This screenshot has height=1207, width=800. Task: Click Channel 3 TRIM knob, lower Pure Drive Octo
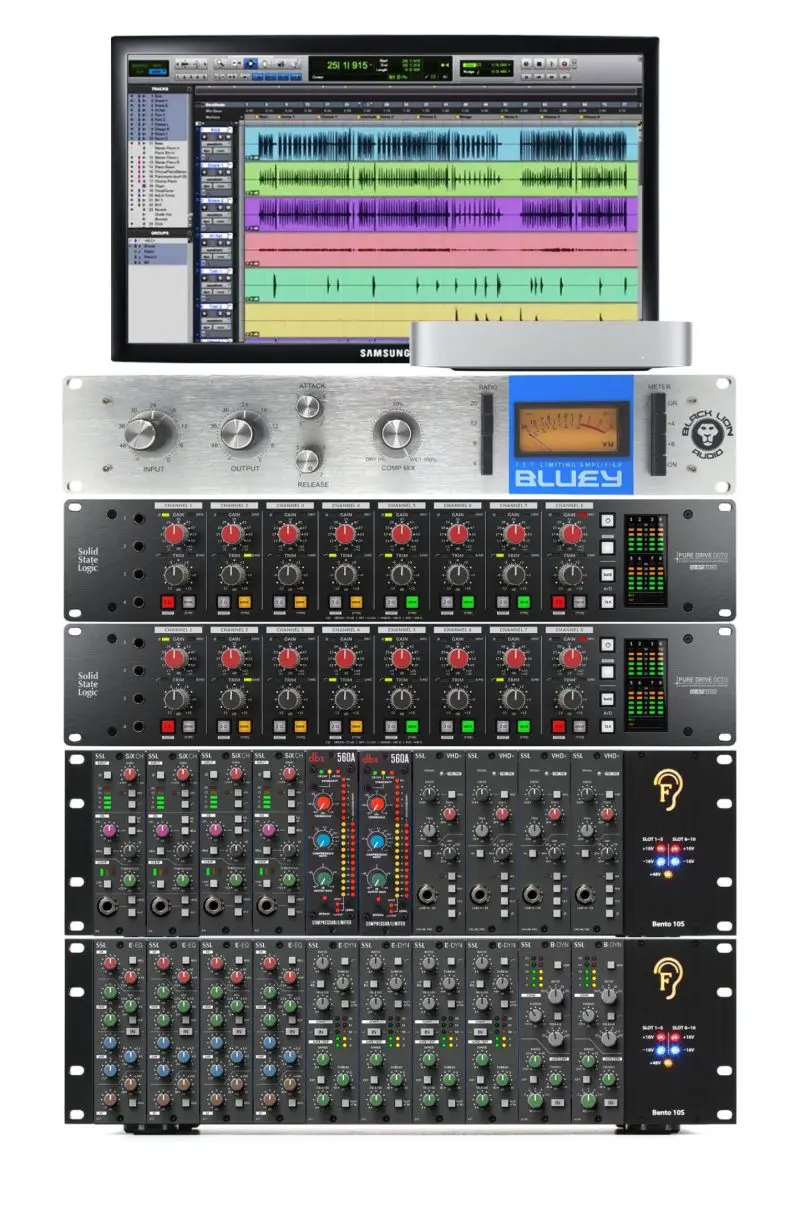pos(288,697)
